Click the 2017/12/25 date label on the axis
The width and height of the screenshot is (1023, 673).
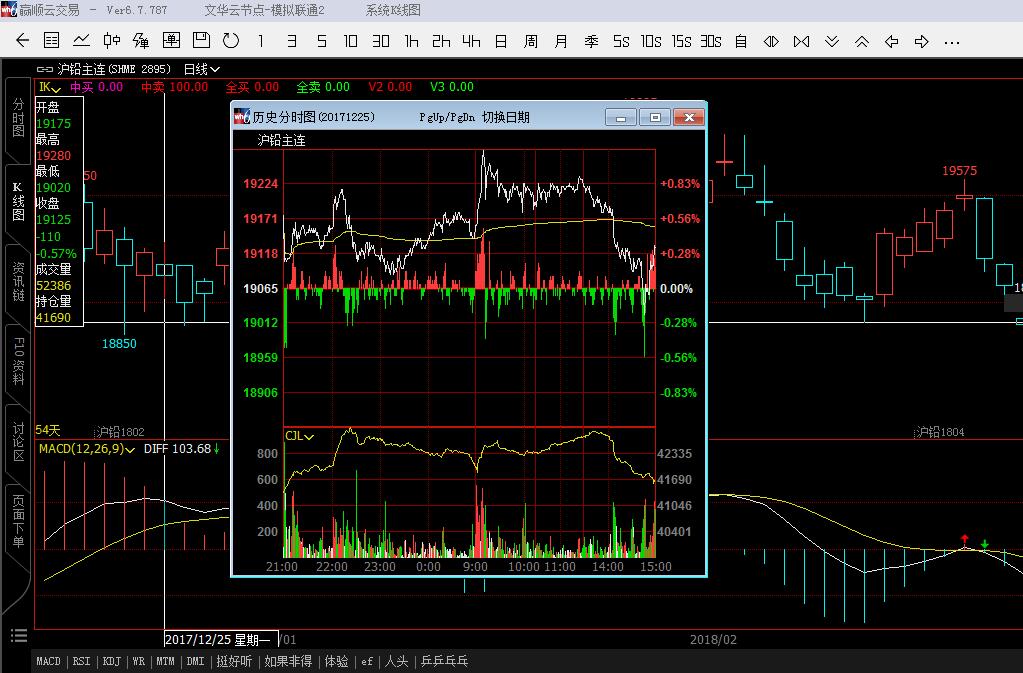pyautogui.click(x=211, y=639)
